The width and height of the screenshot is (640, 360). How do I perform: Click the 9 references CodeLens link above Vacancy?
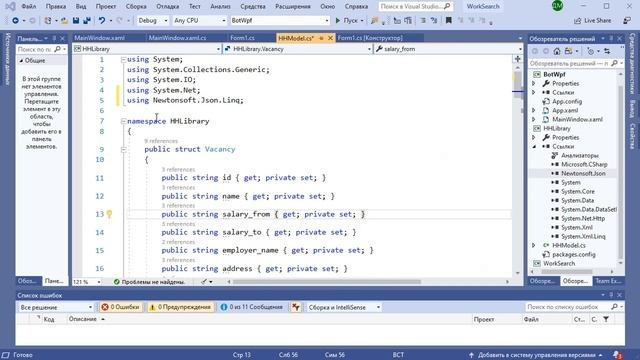[x=160, y=141]
